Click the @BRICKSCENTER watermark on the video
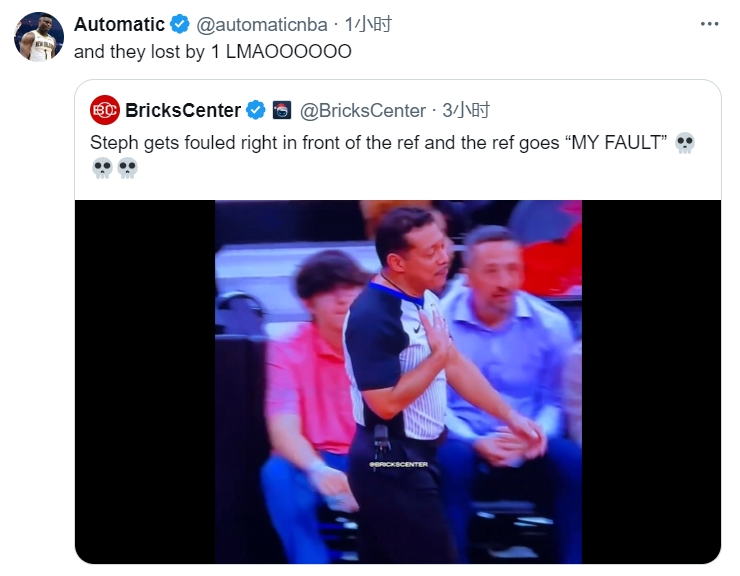This screenshot has width=740, height=576. [x=398, y=465]
